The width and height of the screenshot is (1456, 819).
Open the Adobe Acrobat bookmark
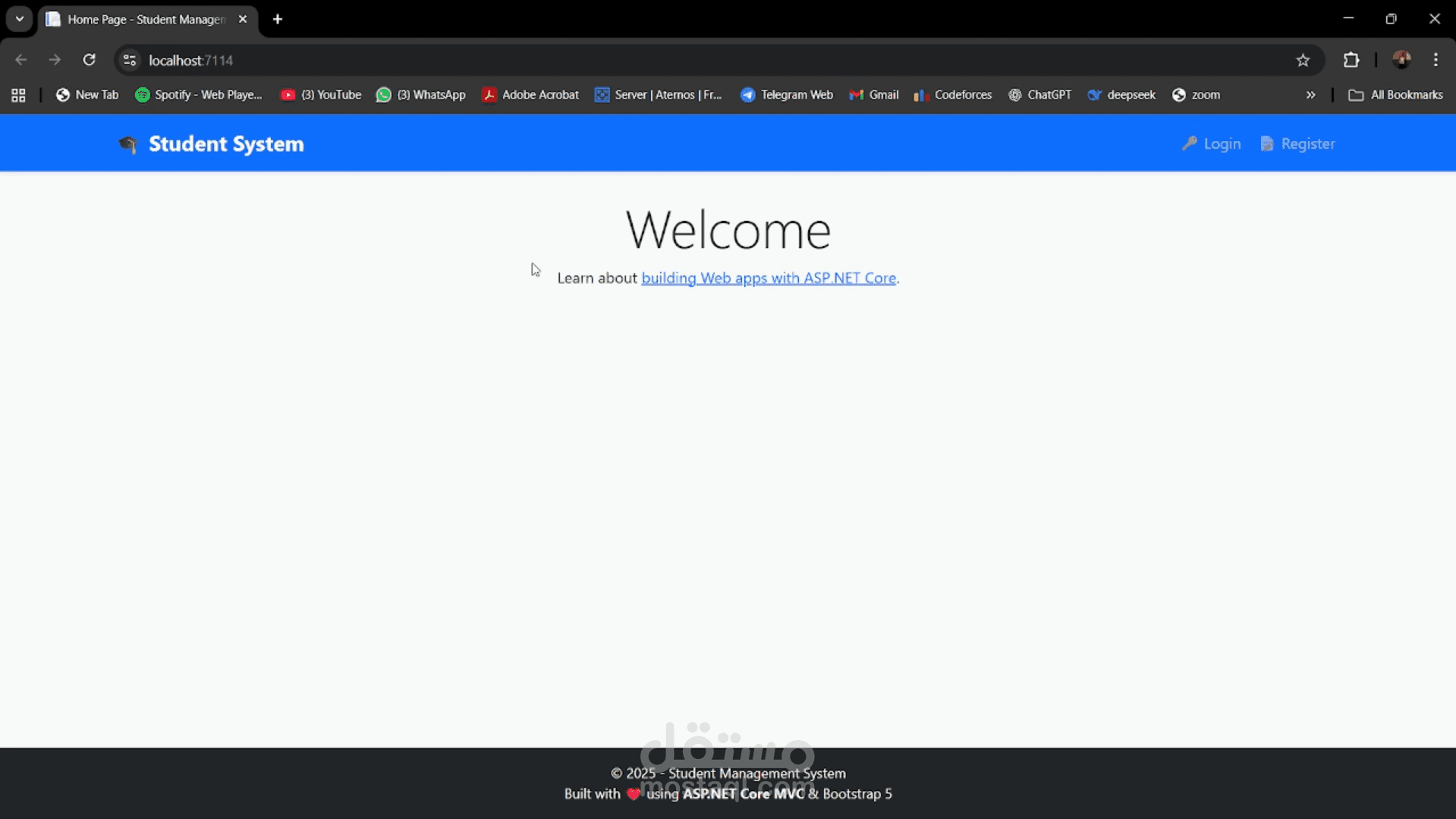(x=530, y=94)
